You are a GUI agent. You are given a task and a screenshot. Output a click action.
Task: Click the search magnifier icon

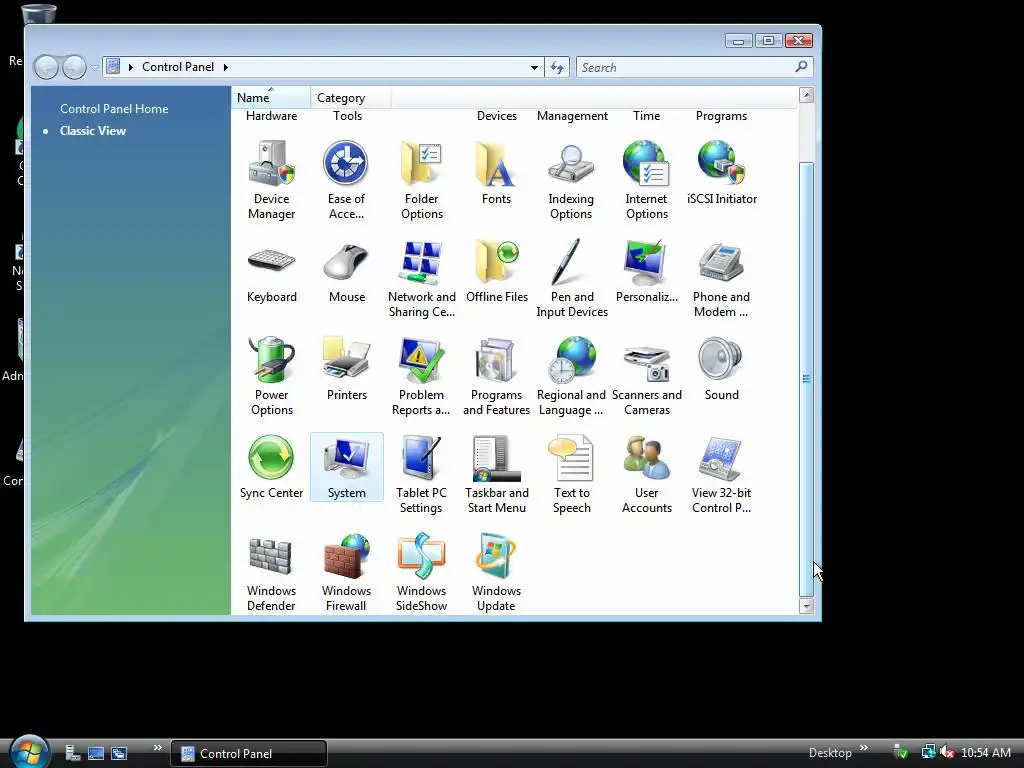click(801, 67)
